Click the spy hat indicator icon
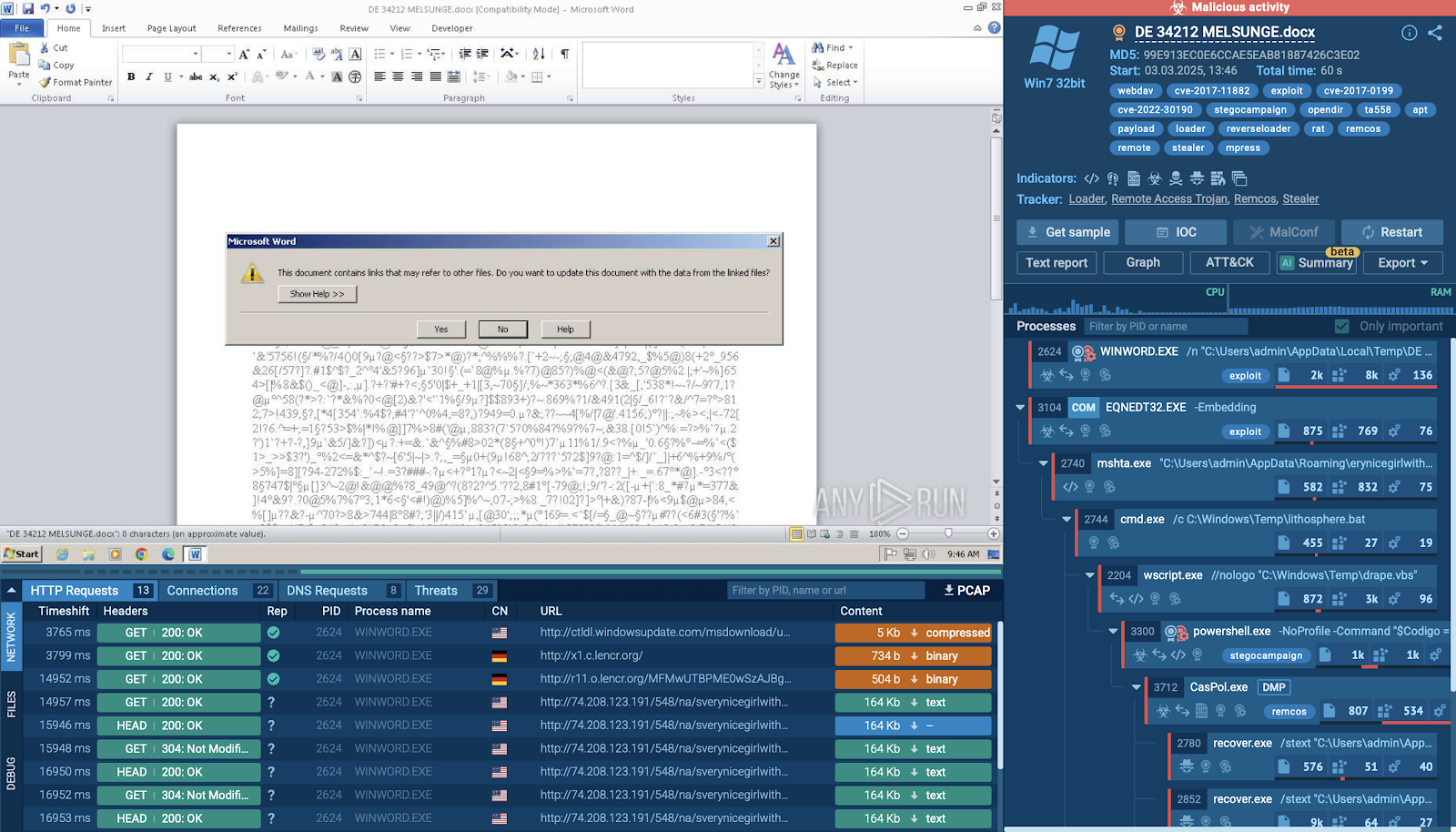Screen dimensions: 1456x832 (1197, 178)
